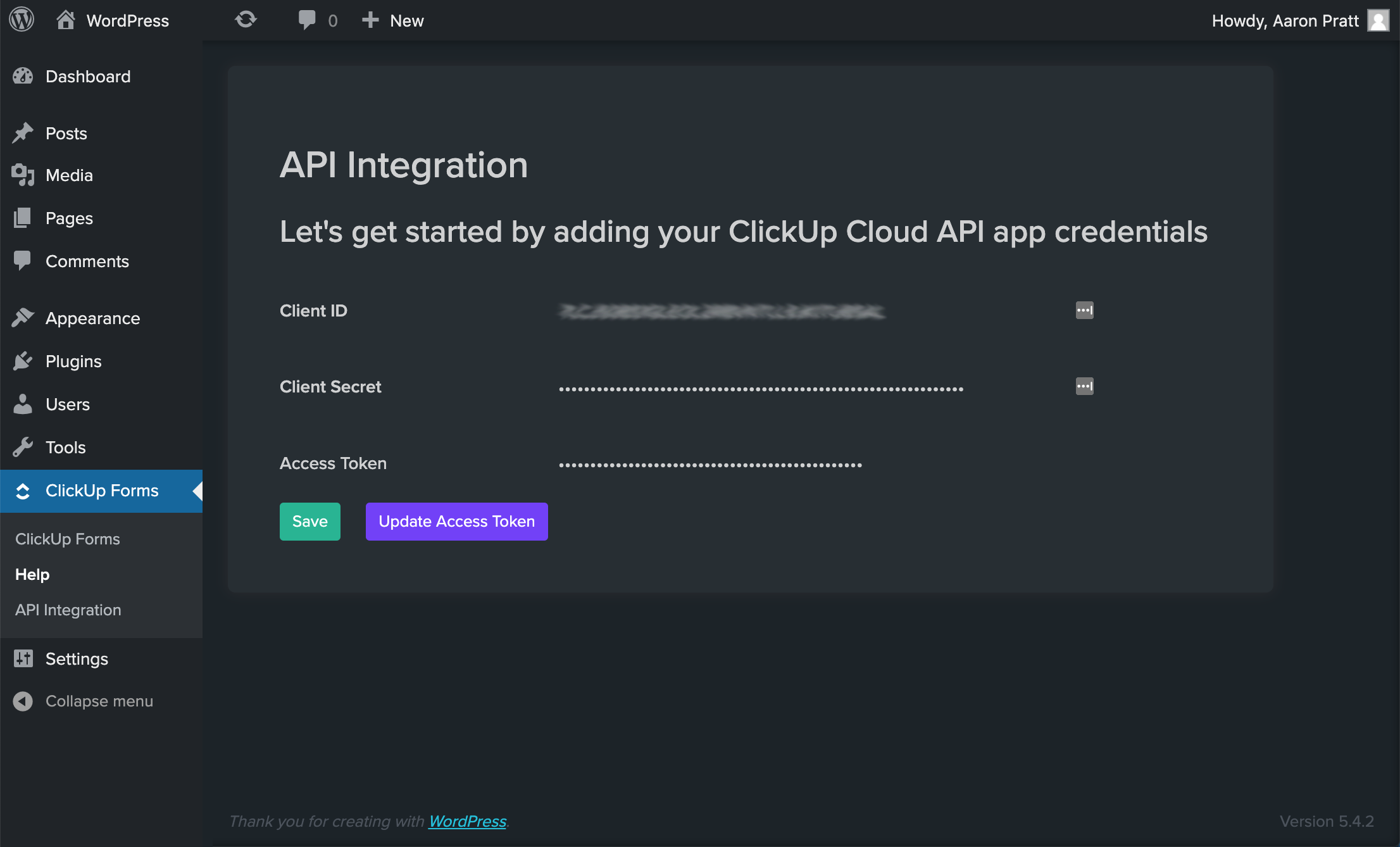Click the Appearance paintbrush icon
Screen dimensions: 1400x847
[23, 318]
